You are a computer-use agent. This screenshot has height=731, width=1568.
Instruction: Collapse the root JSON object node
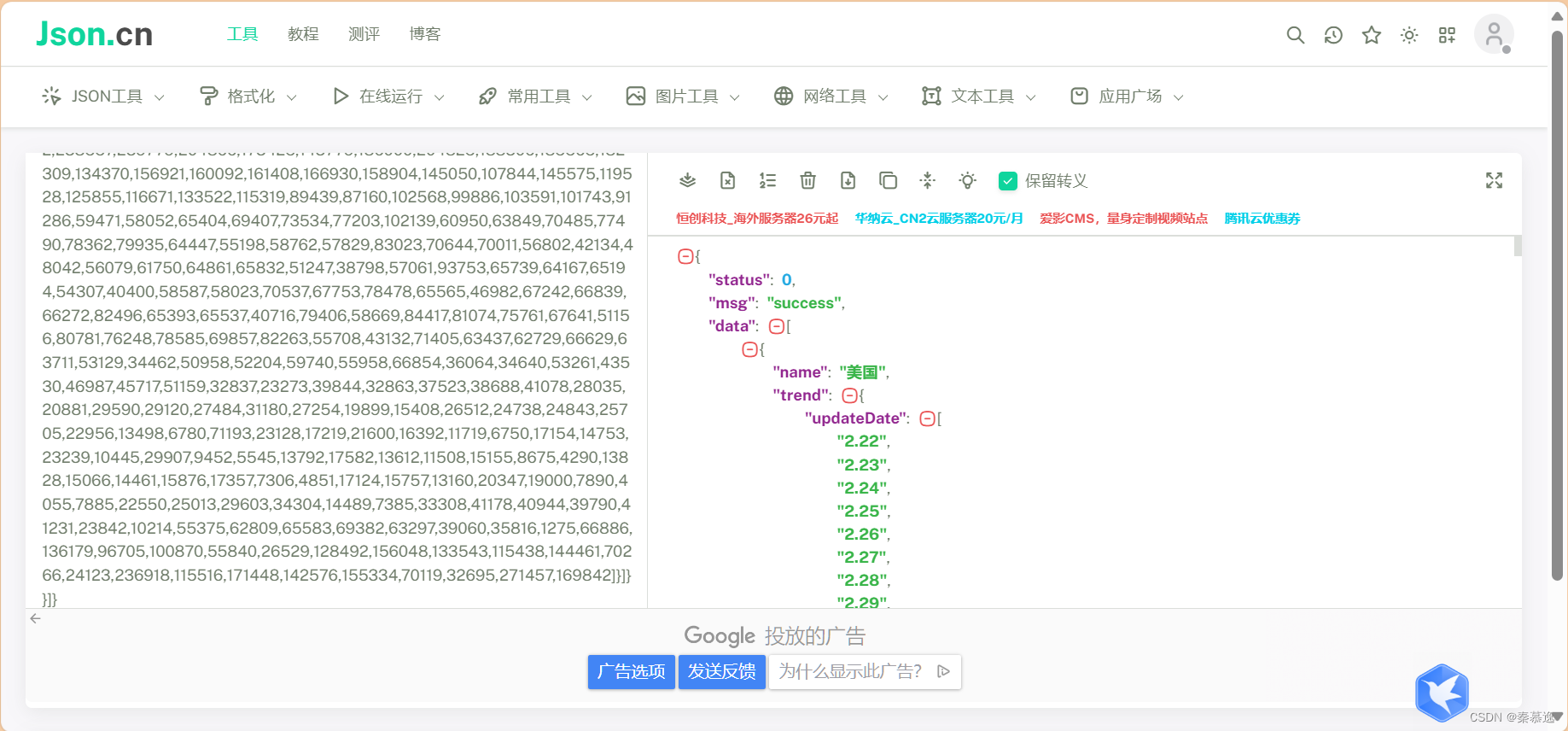coord(685,256)
